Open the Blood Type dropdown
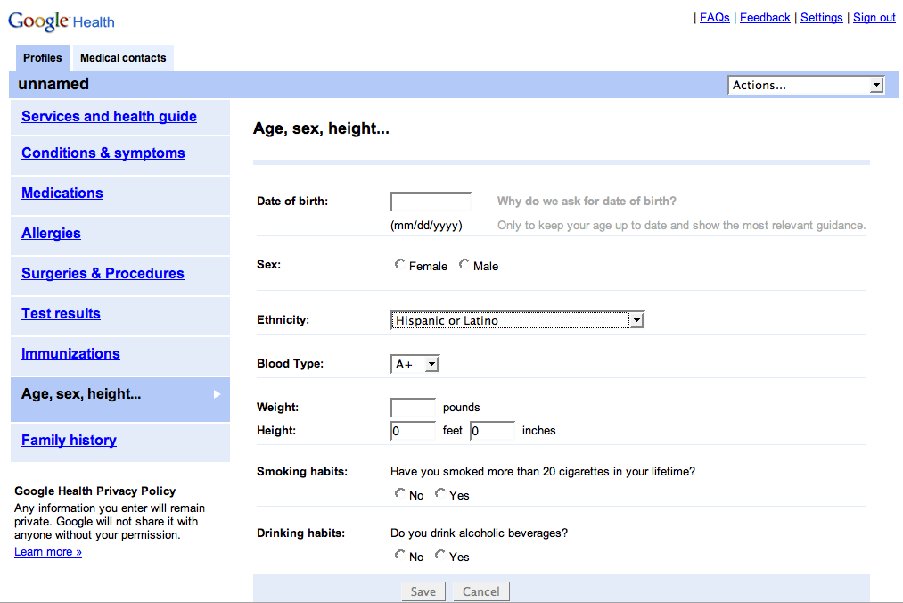903x603 pixels. click(x=415, y=364)
